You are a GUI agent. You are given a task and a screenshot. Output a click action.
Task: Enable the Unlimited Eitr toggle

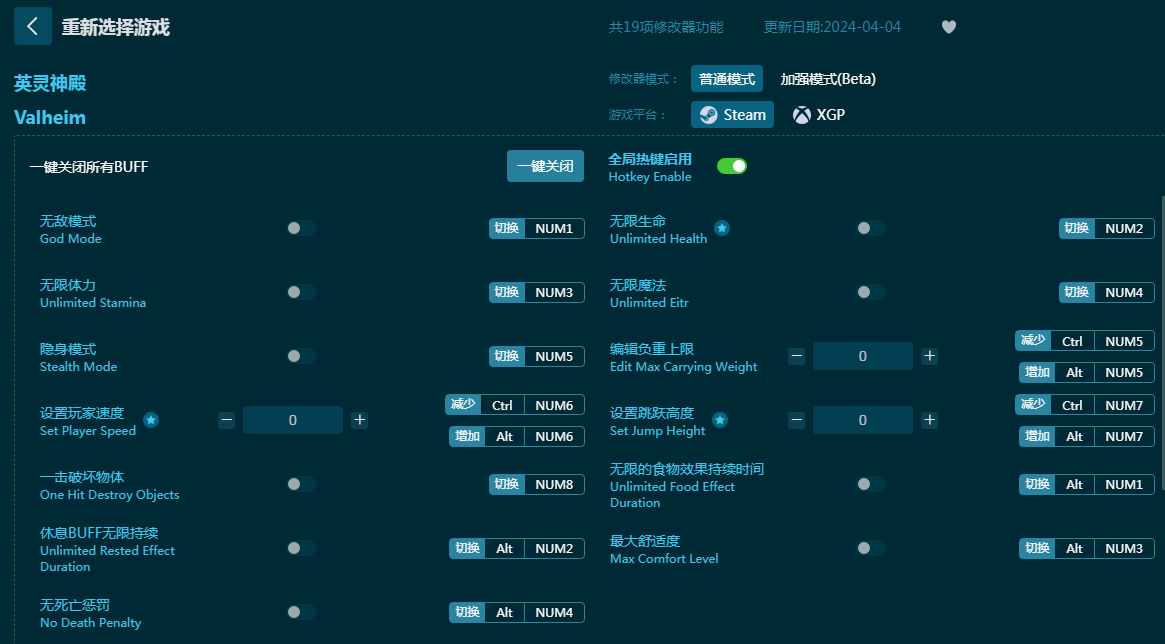pos(871,292)
